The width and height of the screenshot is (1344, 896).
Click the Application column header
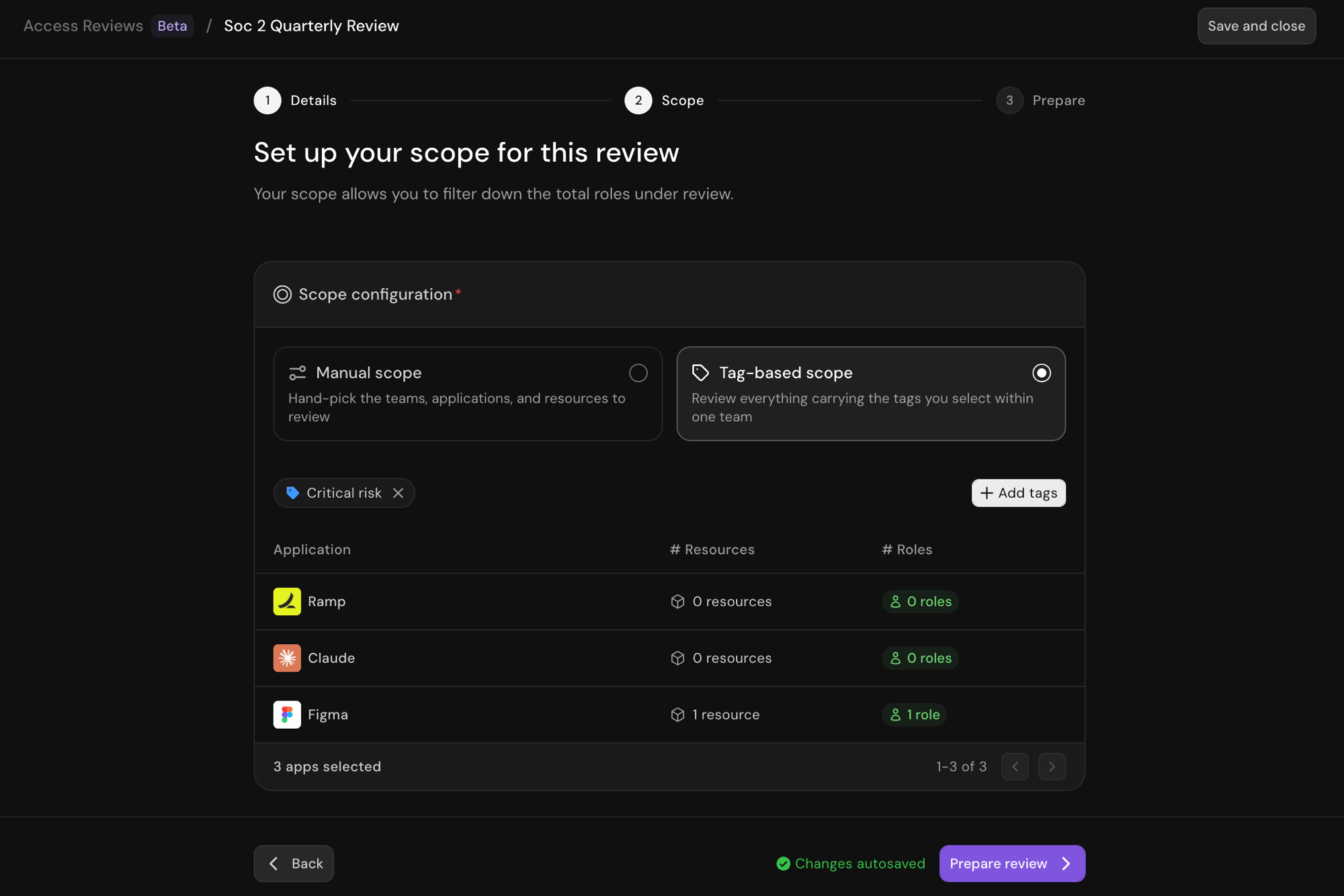pos(312,549)
